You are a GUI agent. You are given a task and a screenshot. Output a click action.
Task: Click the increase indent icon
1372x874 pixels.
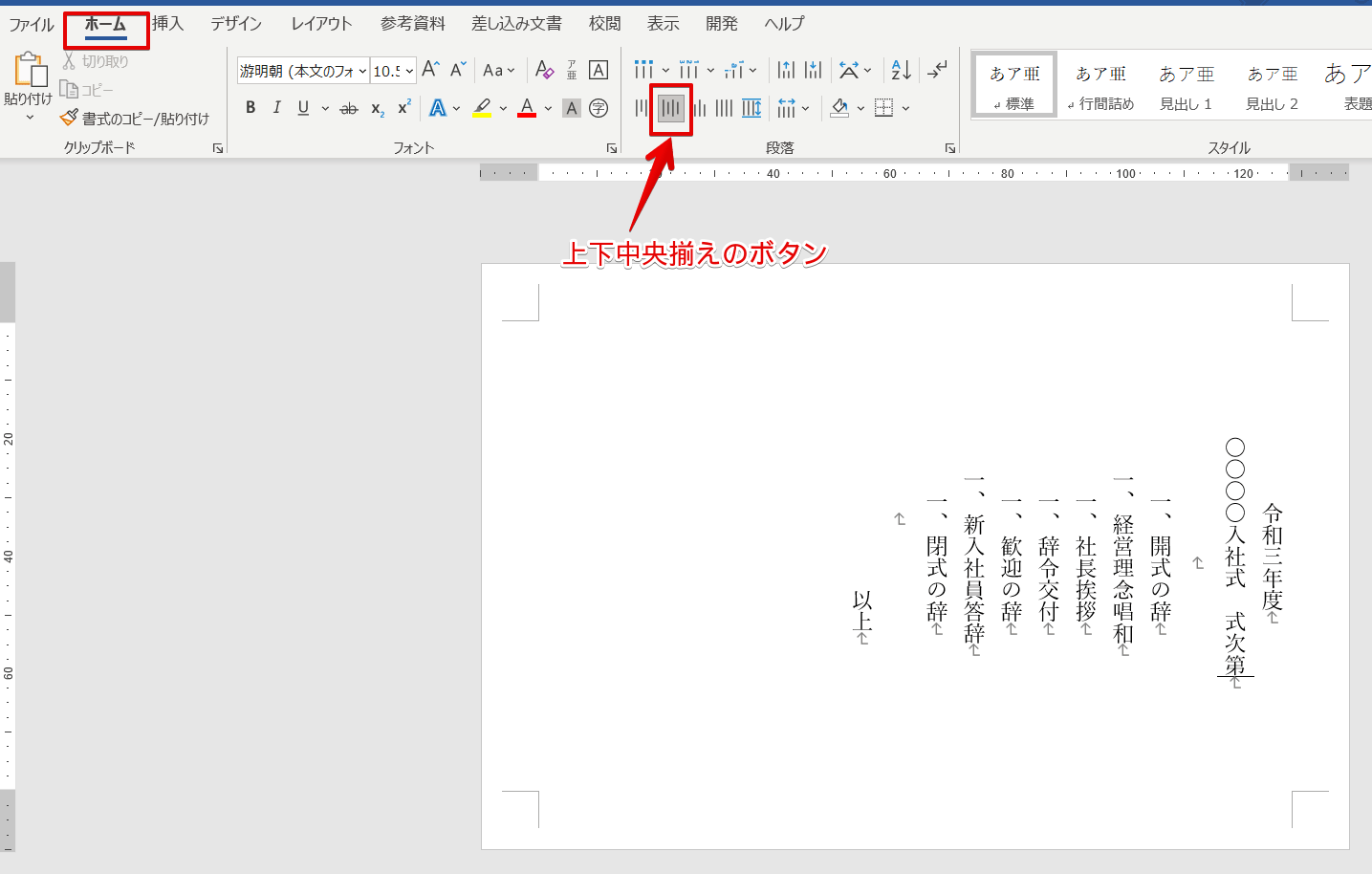tap(814, 70)
